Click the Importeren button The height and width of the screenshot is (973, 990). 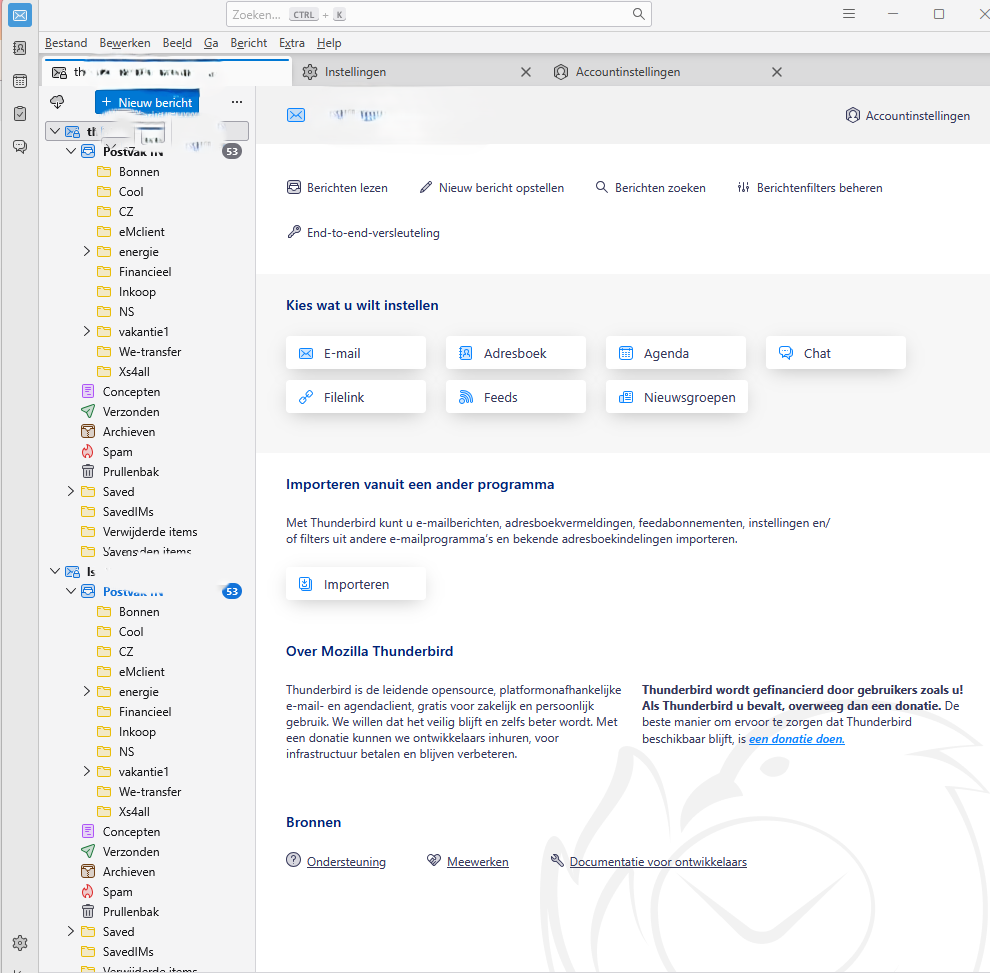pos(355,584)
